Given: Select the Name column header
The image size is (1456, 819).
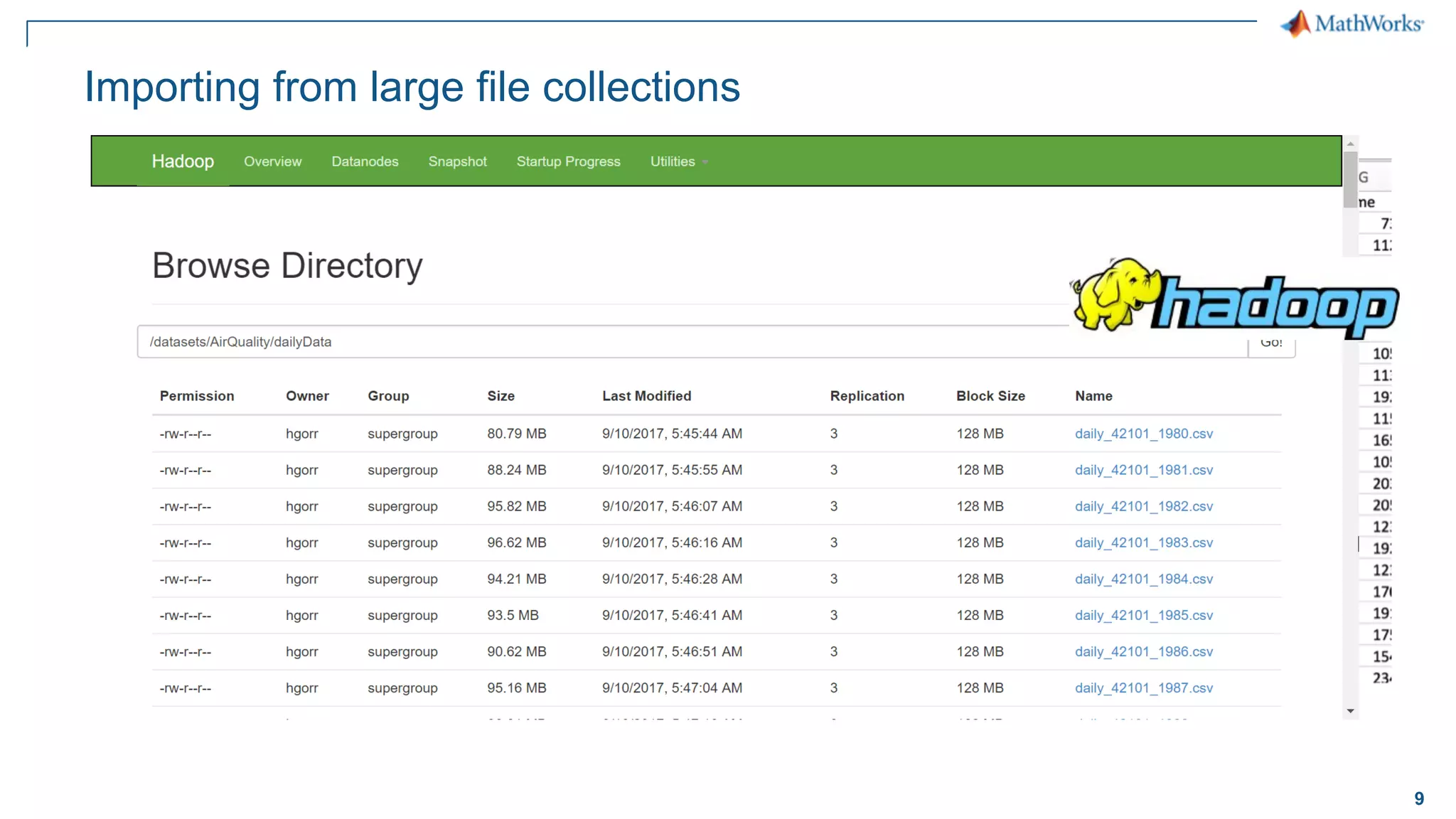Looking at the screenshot, I should coord(1093,396).
